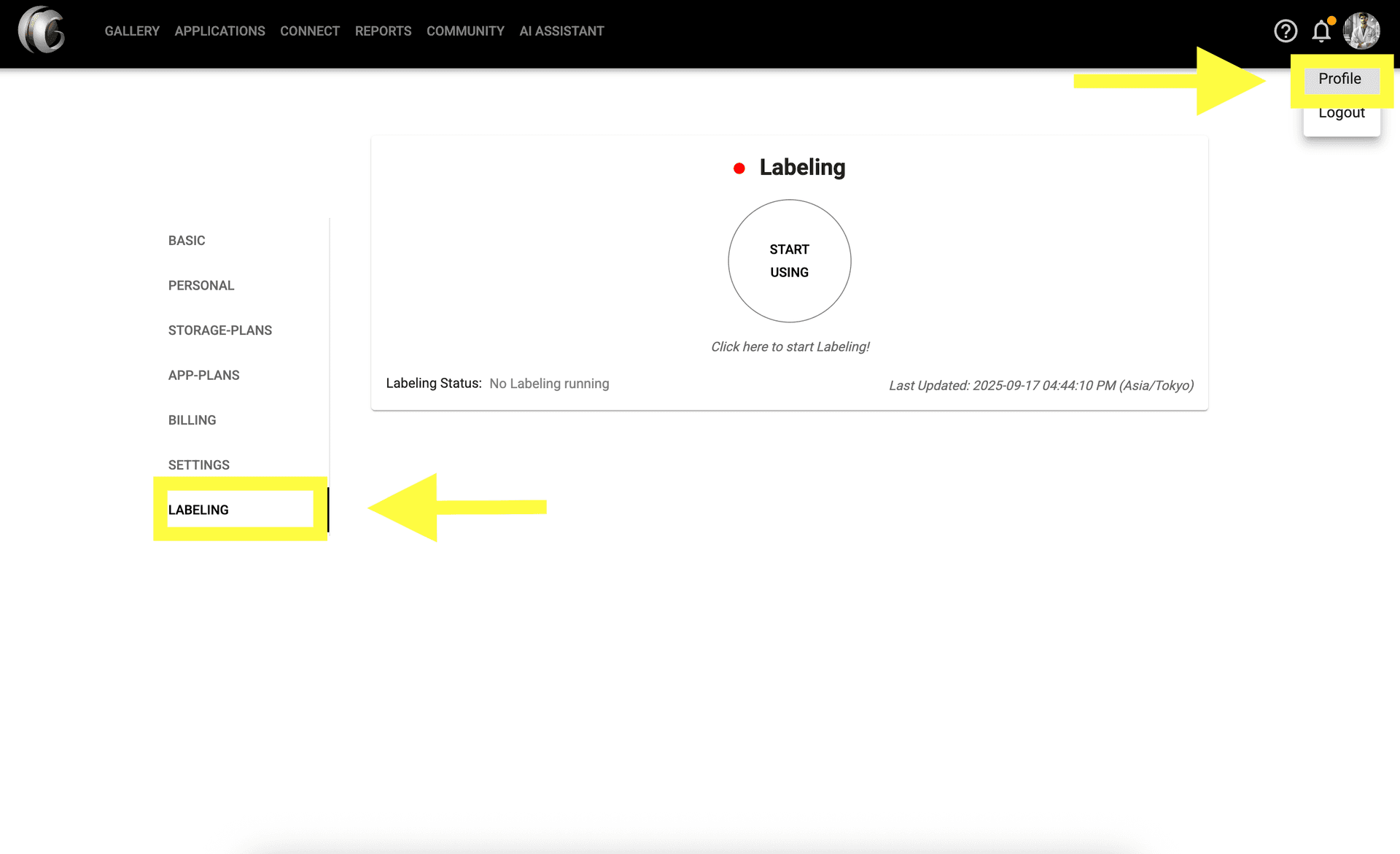Click the "Click here to start Labeling!" text
1400x854 pixels.
pyautogui.click(x=790, y=347)
